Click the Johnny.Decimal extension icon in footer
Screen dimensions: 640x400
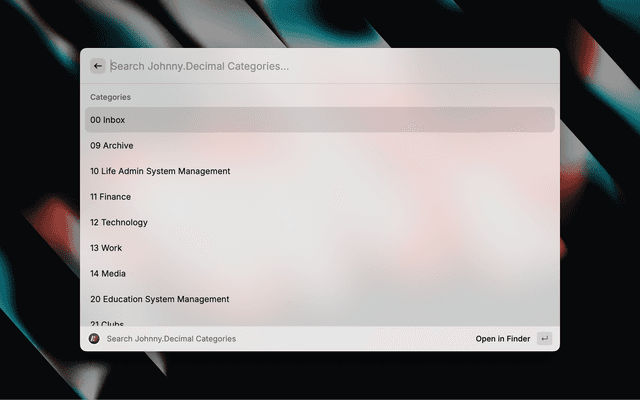coord(94,339)
